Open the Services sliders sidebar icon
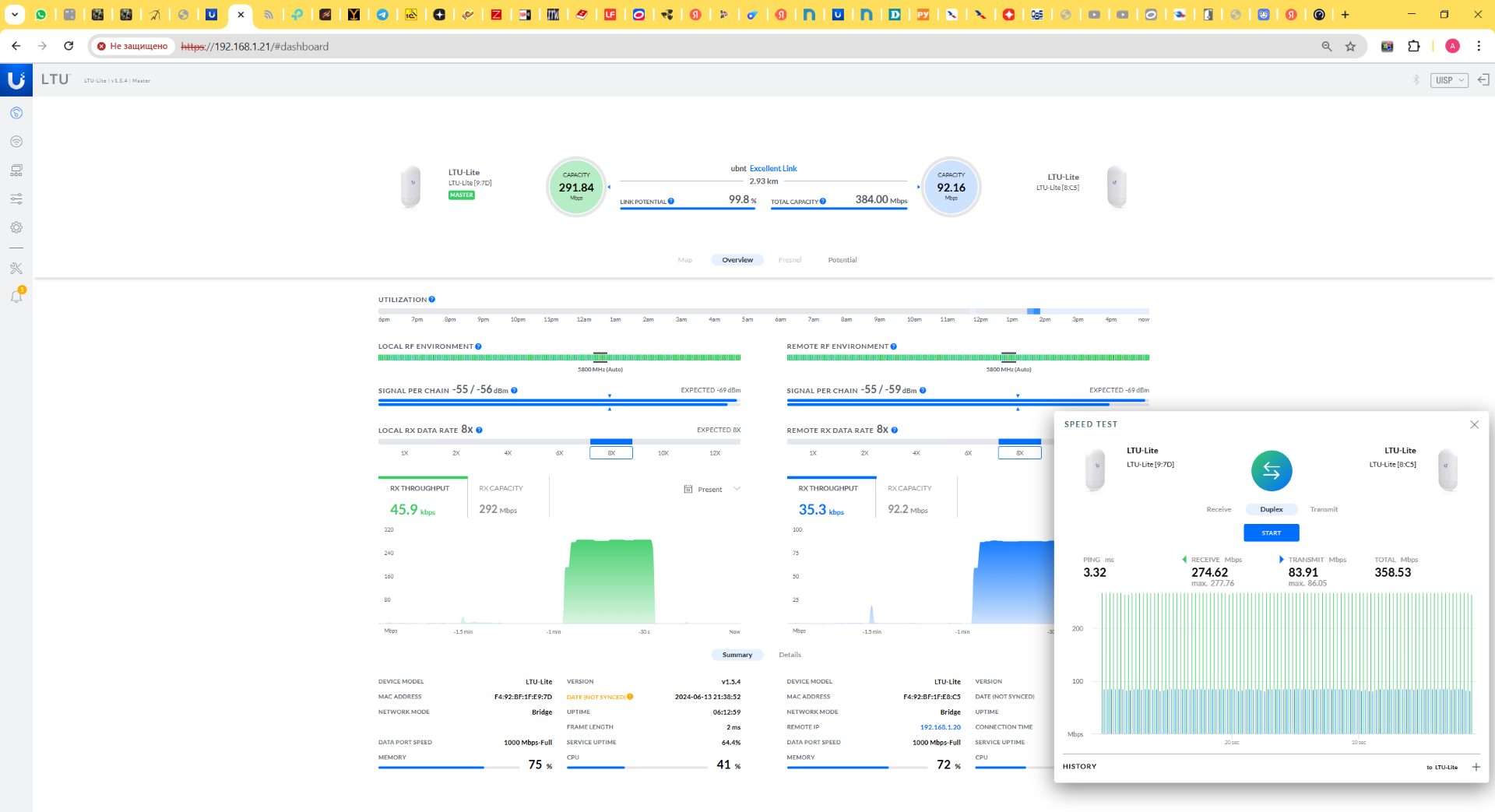Image resolution: width=1495 pixels, height=812 pixels. pos(16,199)
